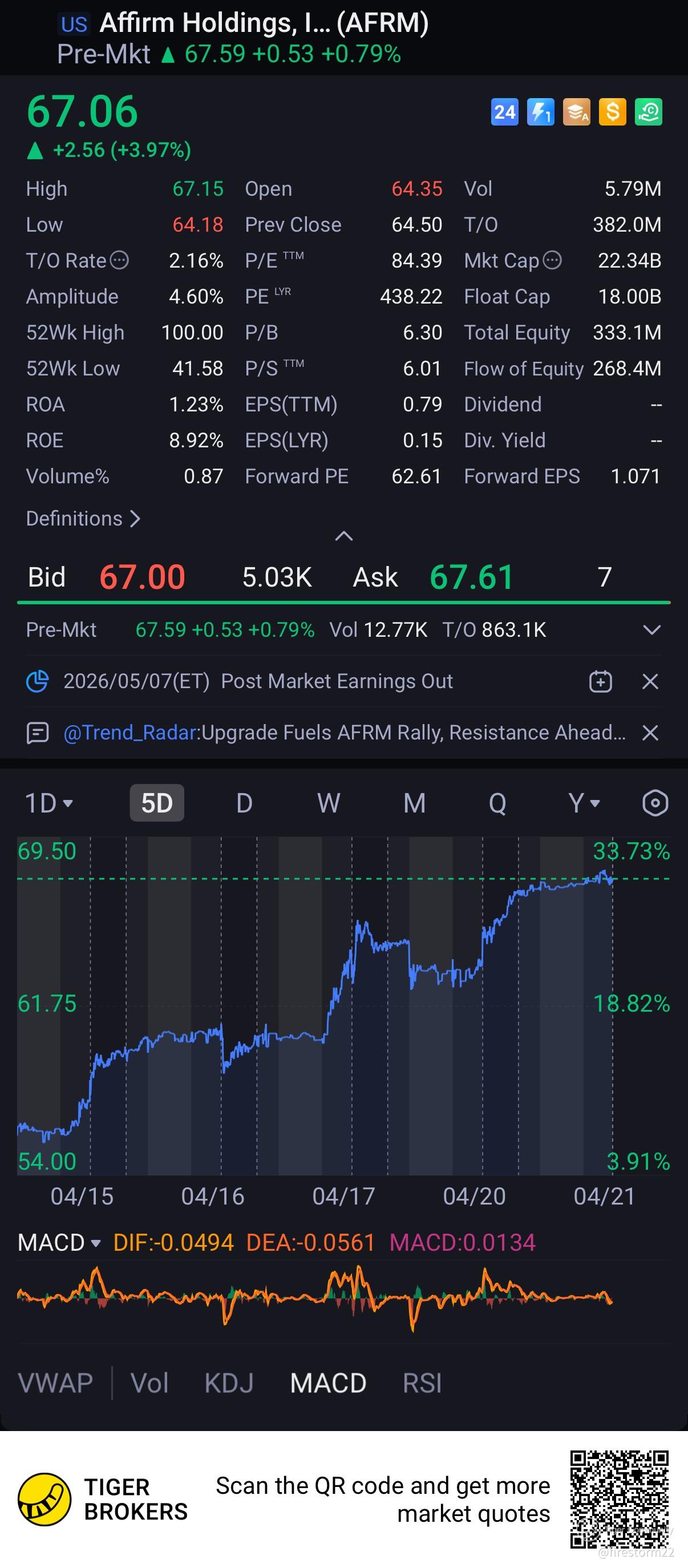Tap the info icon beside T/O Rate
The width and height of the screenshot is (688, 1568).
119,261
